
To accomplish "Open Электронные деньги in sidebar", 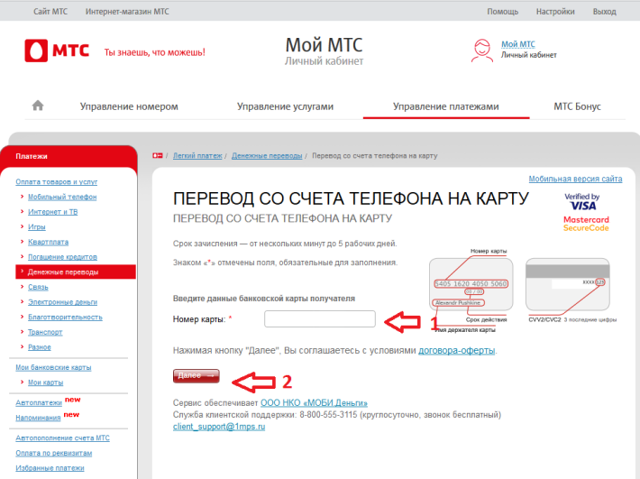I will (x=62, y=302).
